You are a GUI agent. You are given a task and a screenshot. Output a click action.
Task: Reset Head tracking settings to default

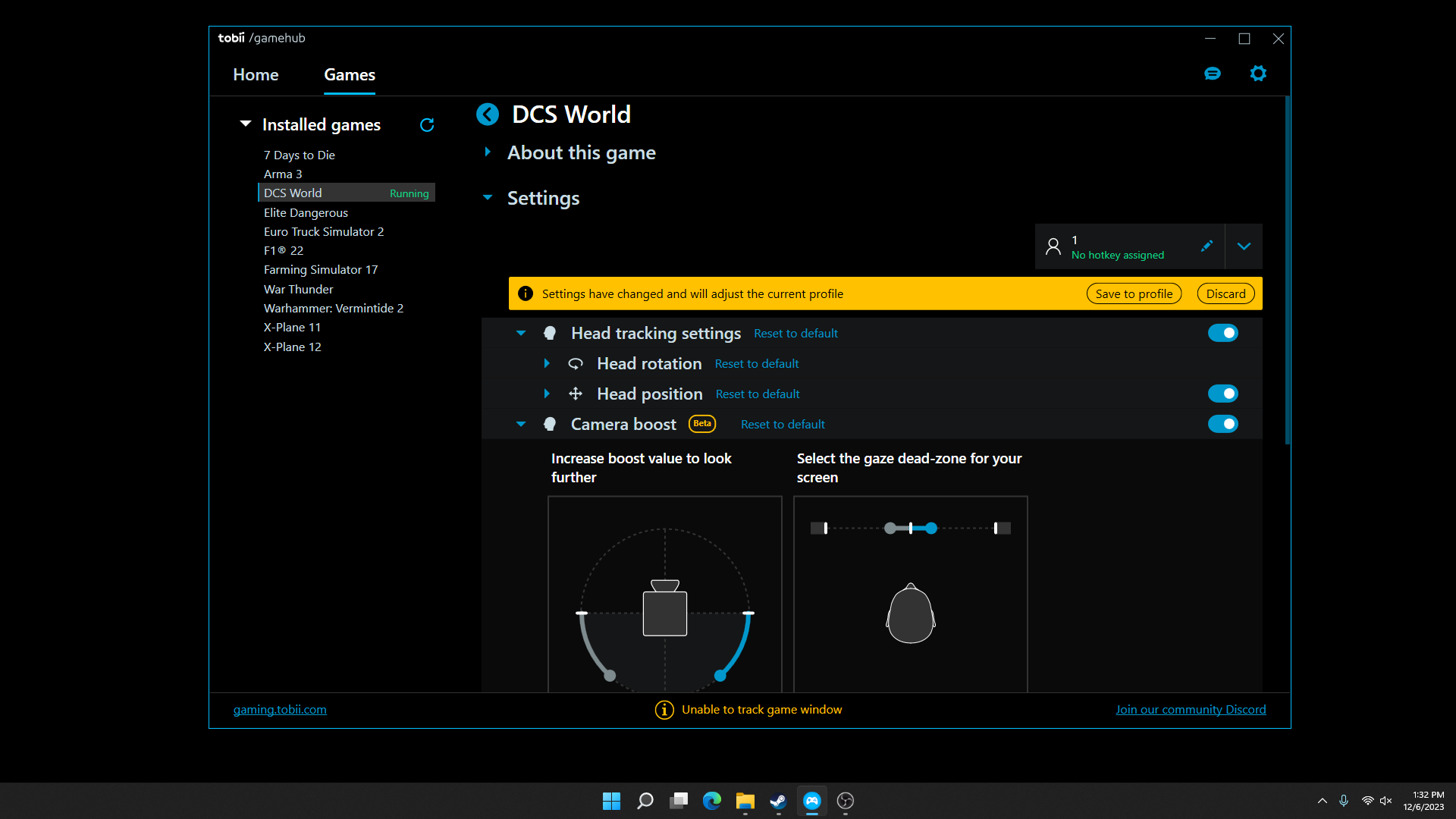795,334
